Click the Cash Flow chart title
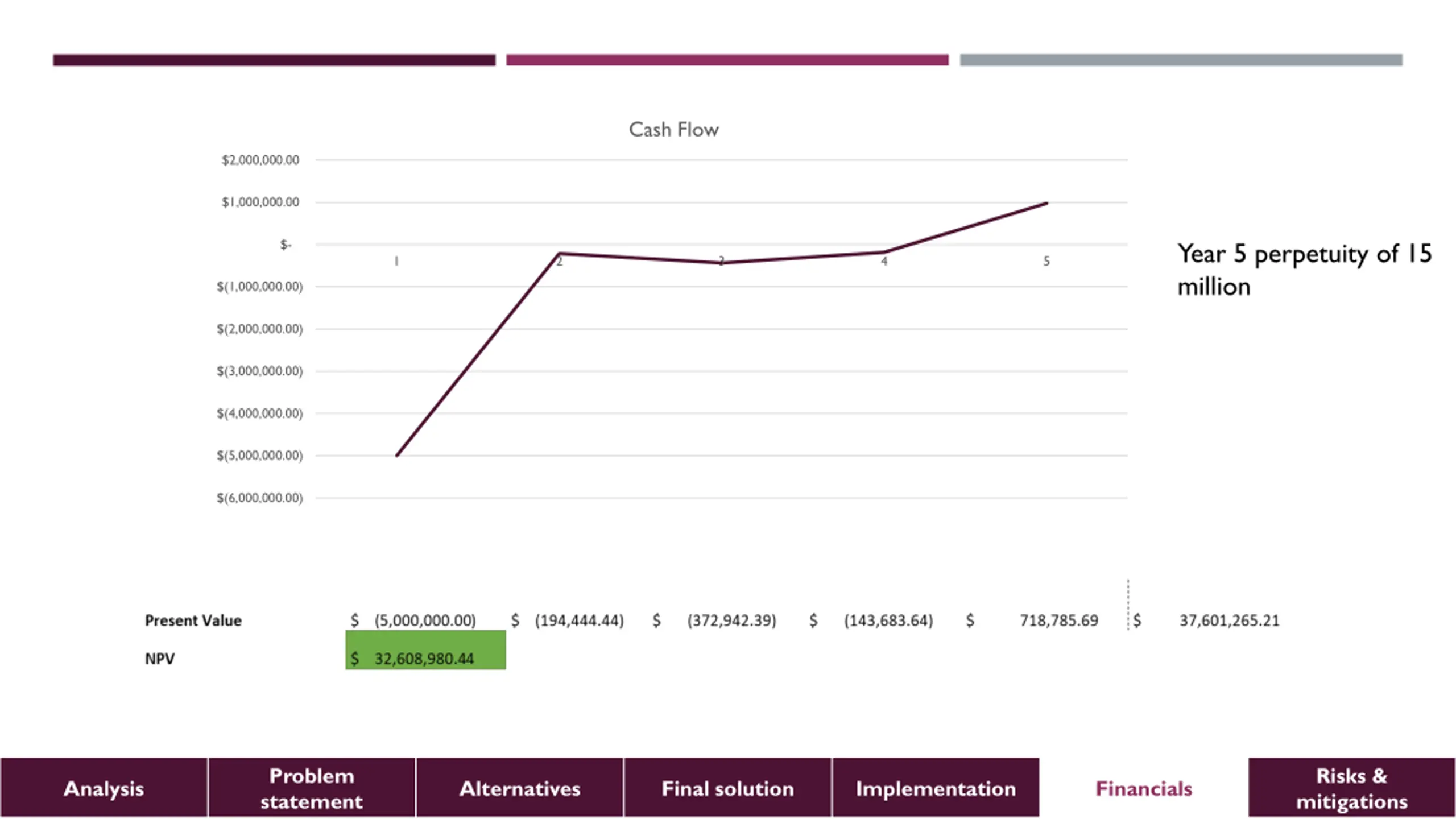Screen dimensions: 1456x819 tap(674, 130)
